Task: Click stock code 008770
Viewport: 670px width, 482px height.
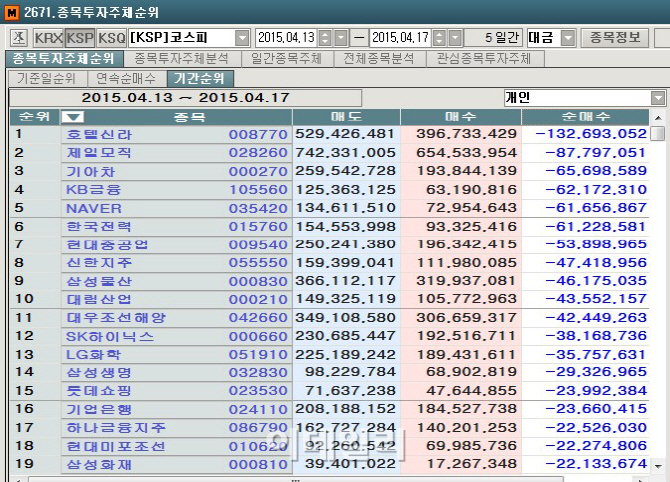Action: 258,135
